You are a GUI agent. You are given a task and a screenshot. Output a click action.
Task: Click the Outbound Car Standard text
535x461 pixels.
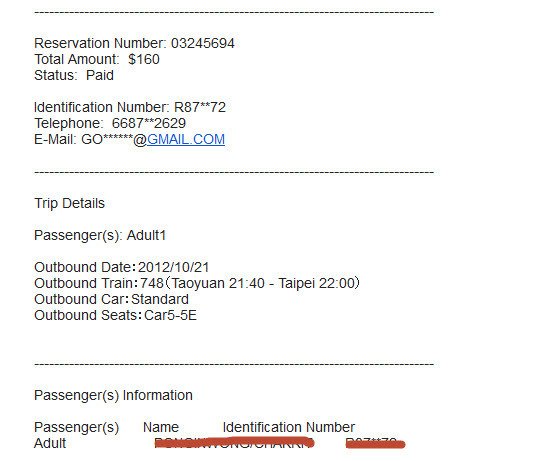111,299
